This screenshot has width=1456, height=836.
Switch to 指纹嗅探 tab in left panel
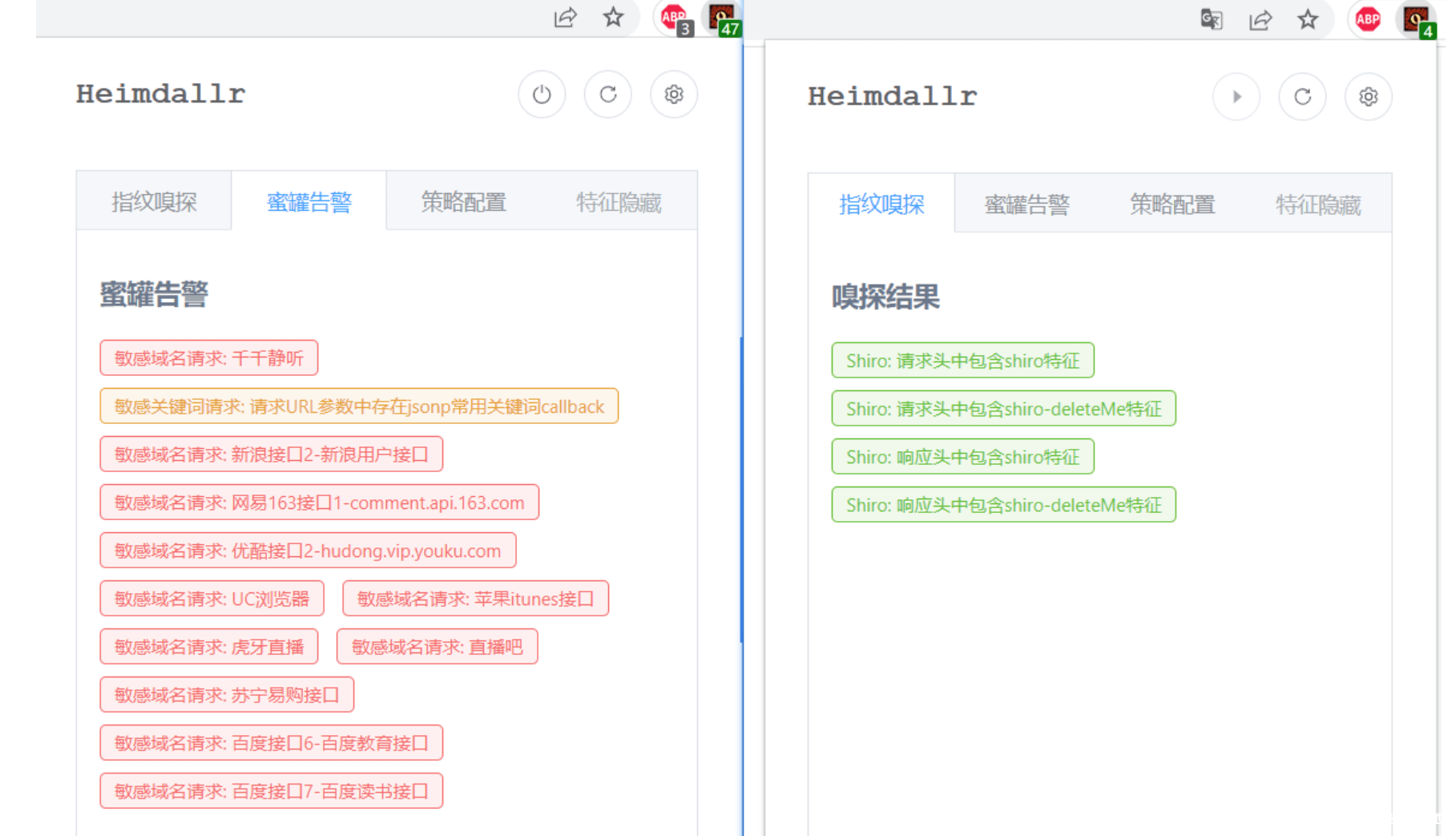pos(154,202)
